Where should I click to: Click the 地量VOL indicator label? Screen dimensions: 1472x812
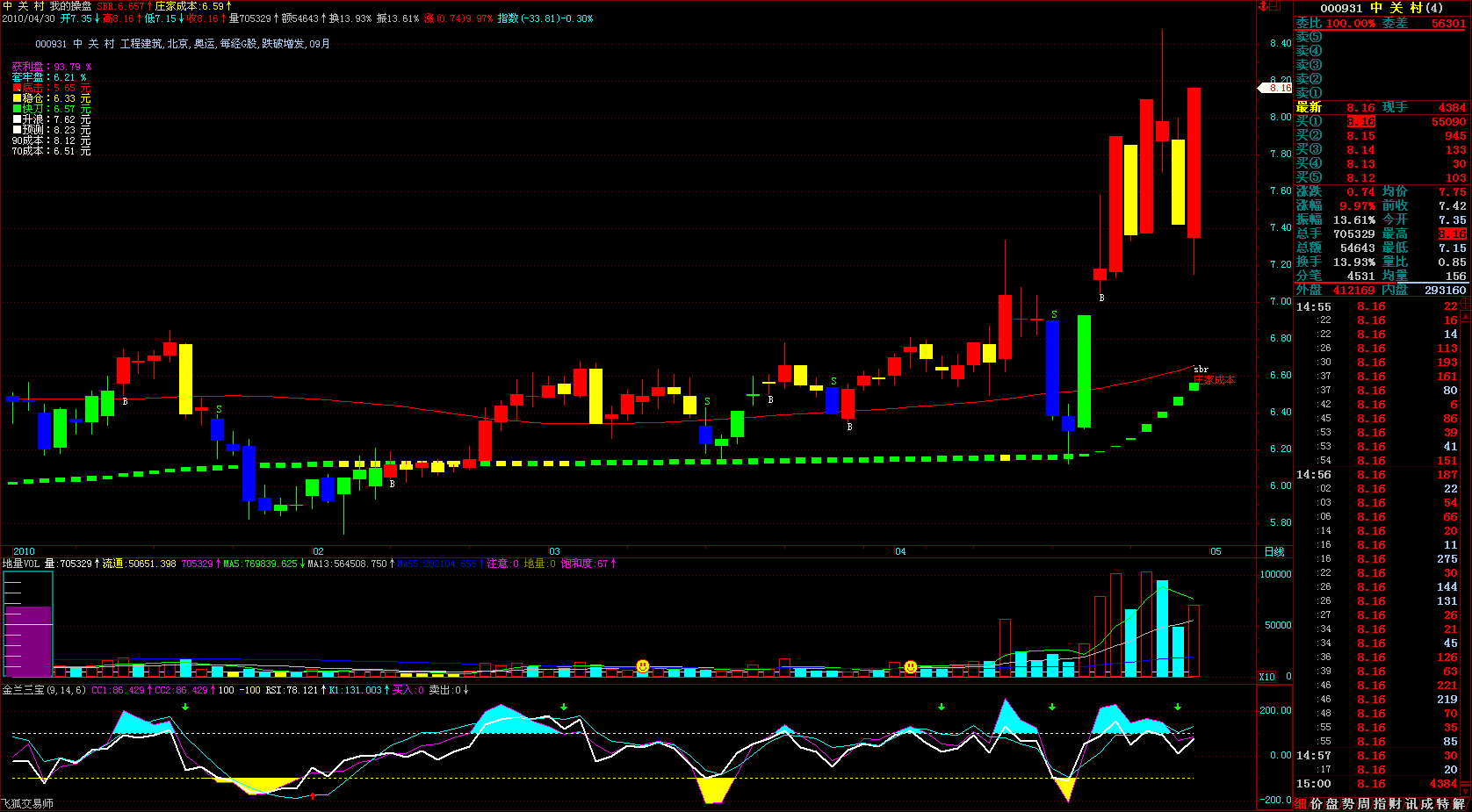coord(21,564)
